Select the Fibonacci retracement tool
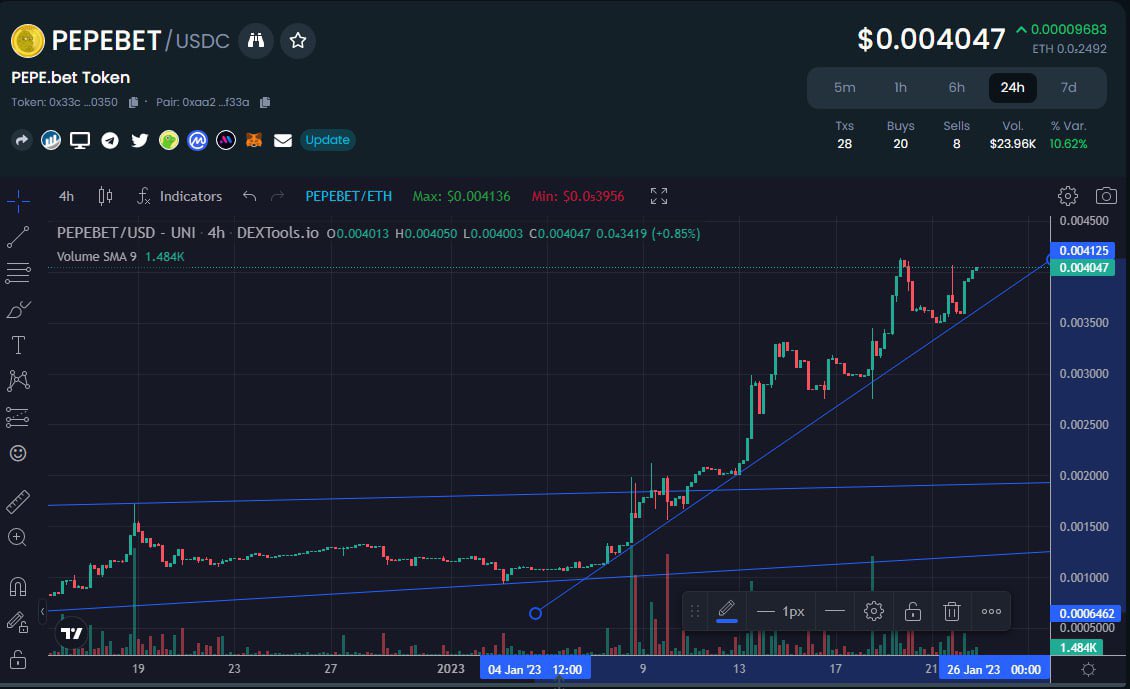Image resolution: width=1130 pixels, height=689 pixels. tap(18, 272)
